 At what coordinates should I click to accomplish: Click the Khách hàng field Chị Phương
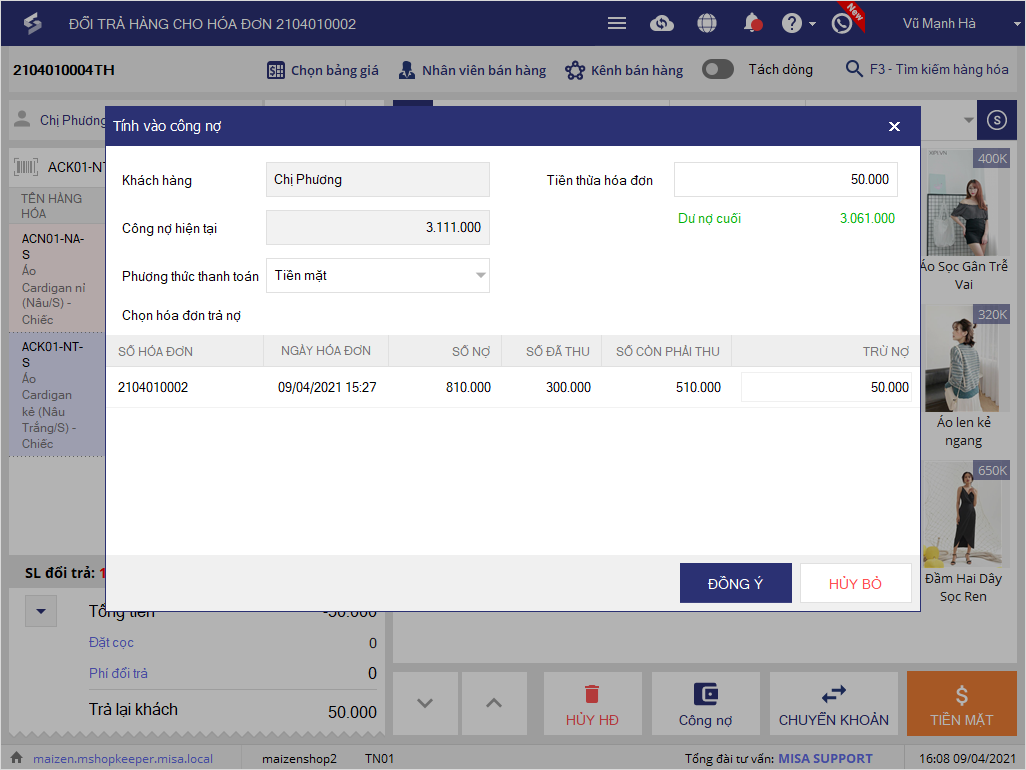pos(378,179)
